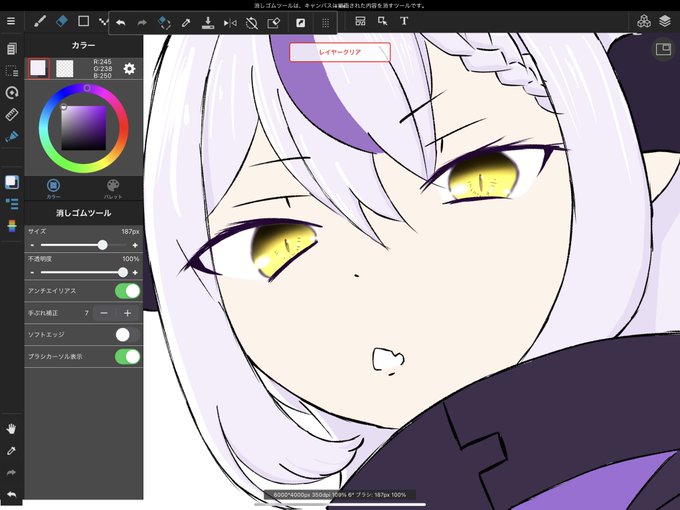The height and width of the screenshot is (510, 680).
Task: Decrease 手ぶれ補正 with minus button
Action: coord(104,313)
